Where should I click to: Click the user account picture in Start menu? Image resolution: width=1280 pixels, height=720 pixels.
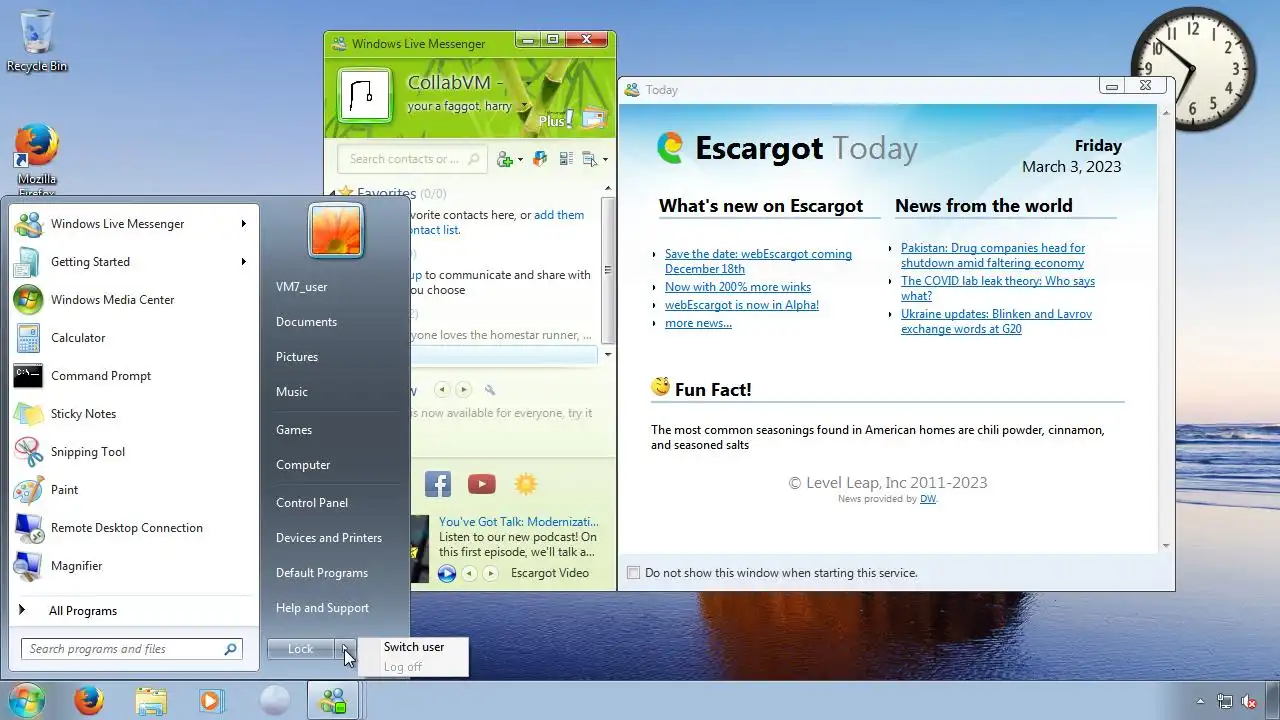[336, 231]
